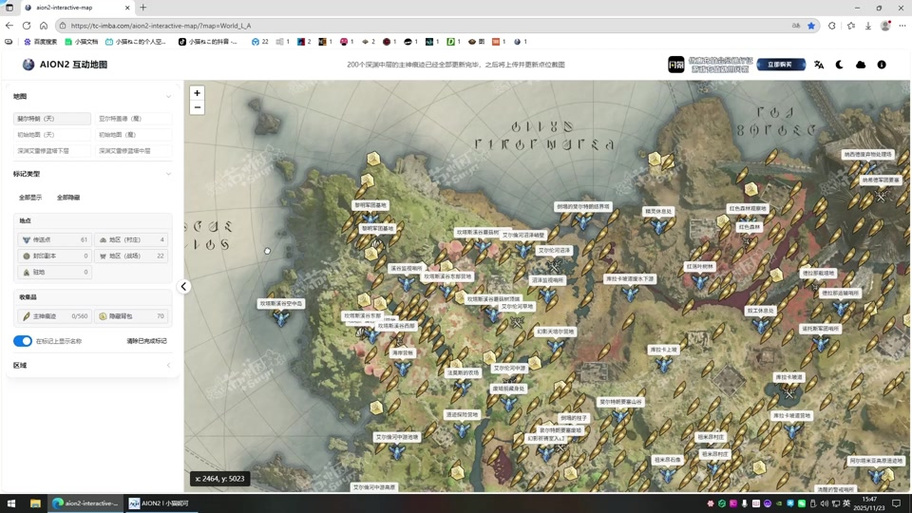Open a new browser tab

point(143,8)
